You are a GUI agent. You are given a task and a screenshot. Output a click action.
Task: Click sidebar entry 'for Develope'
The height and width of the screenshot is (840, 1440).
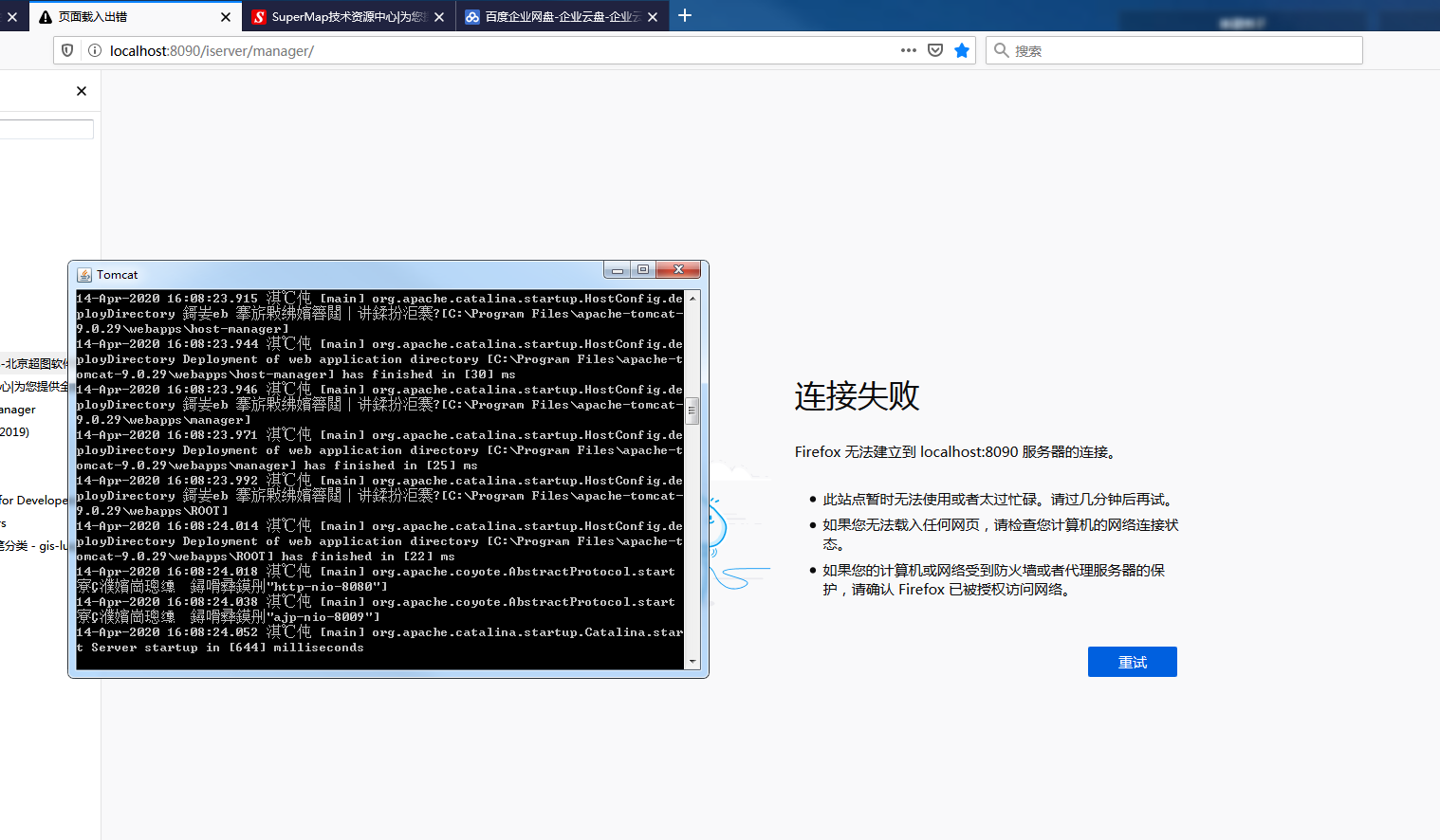34,500
